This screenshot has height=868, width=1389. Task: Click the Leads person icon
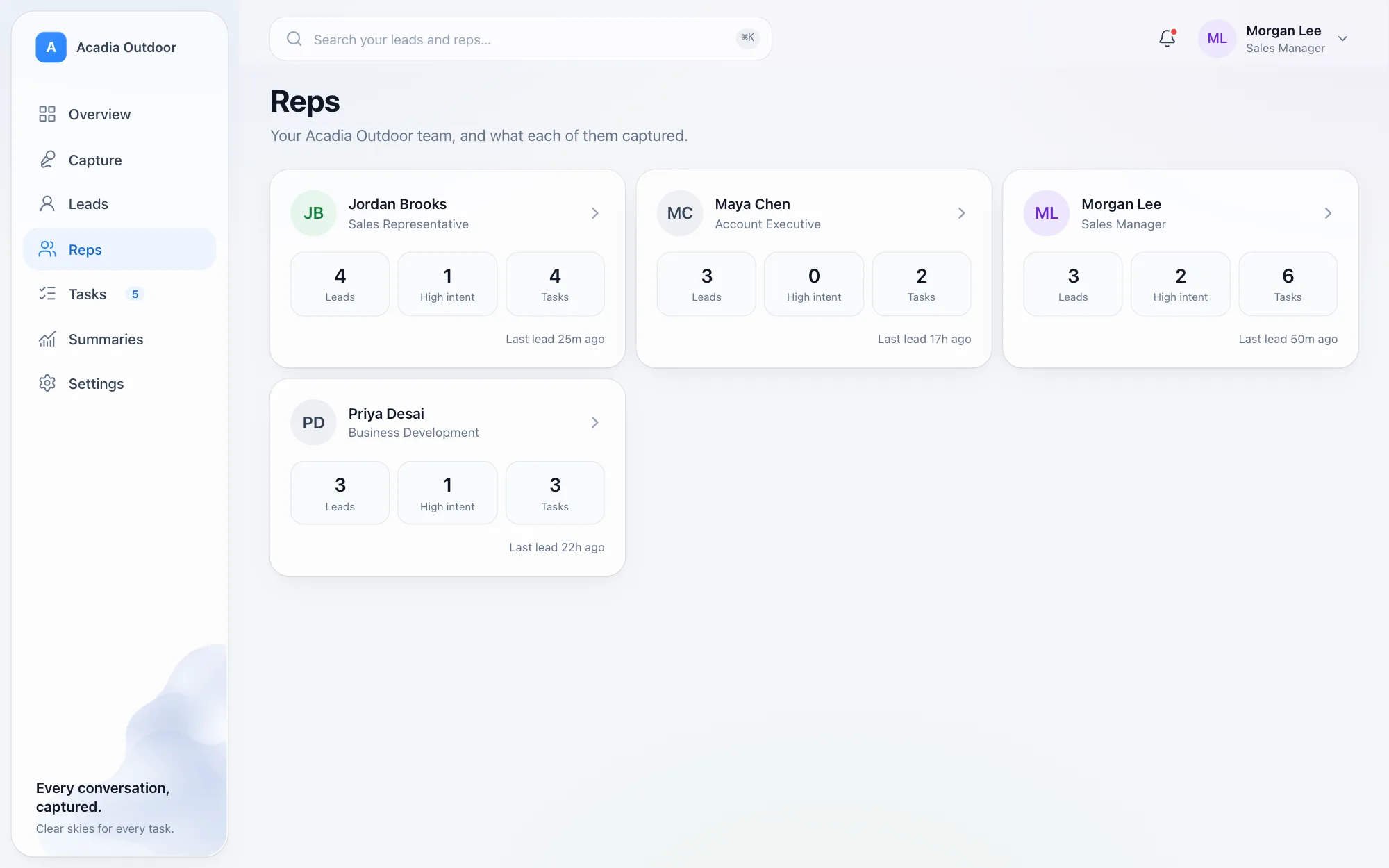coord(47,203)
